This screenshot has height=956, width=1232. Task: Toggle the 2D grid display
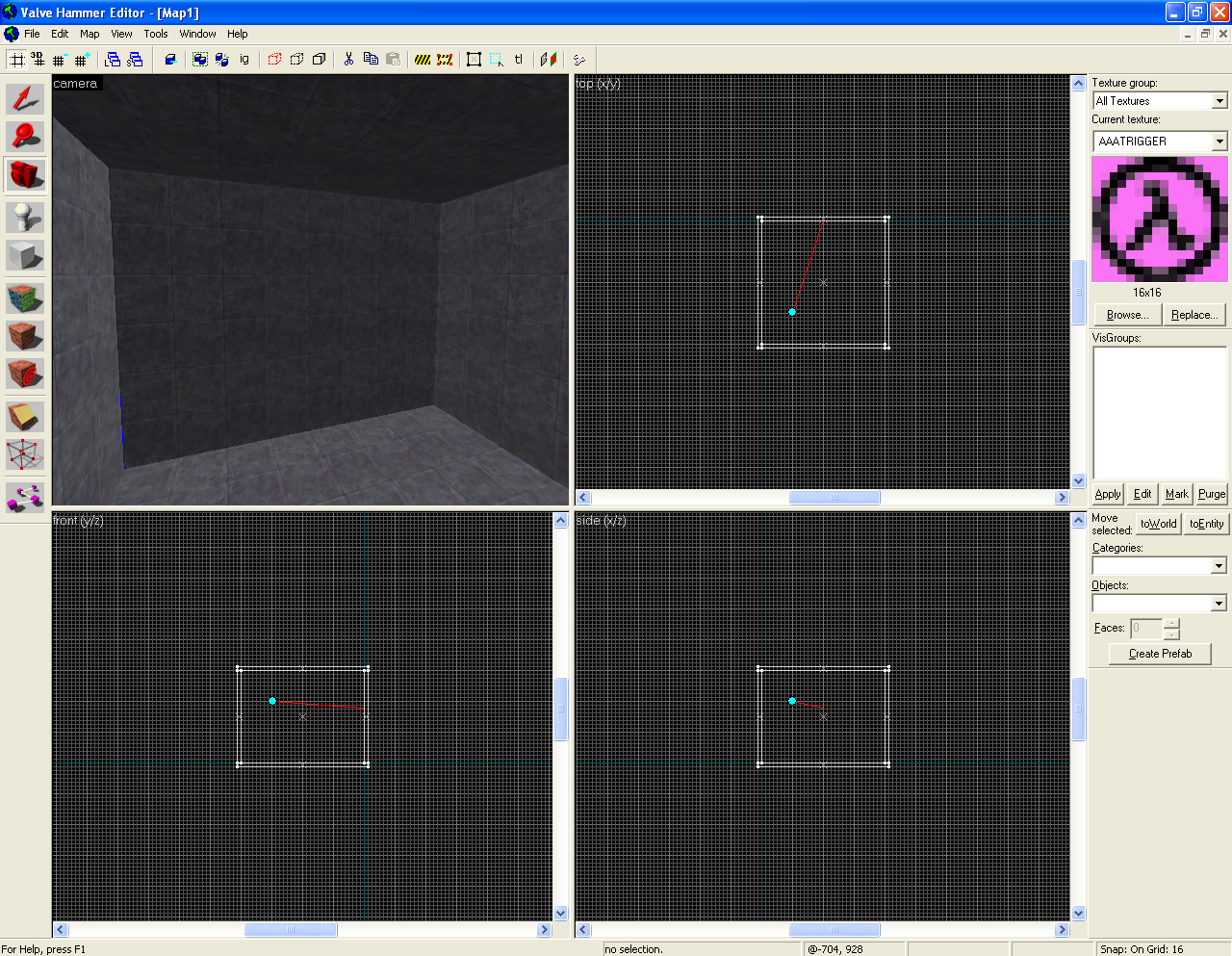(17, 60)
